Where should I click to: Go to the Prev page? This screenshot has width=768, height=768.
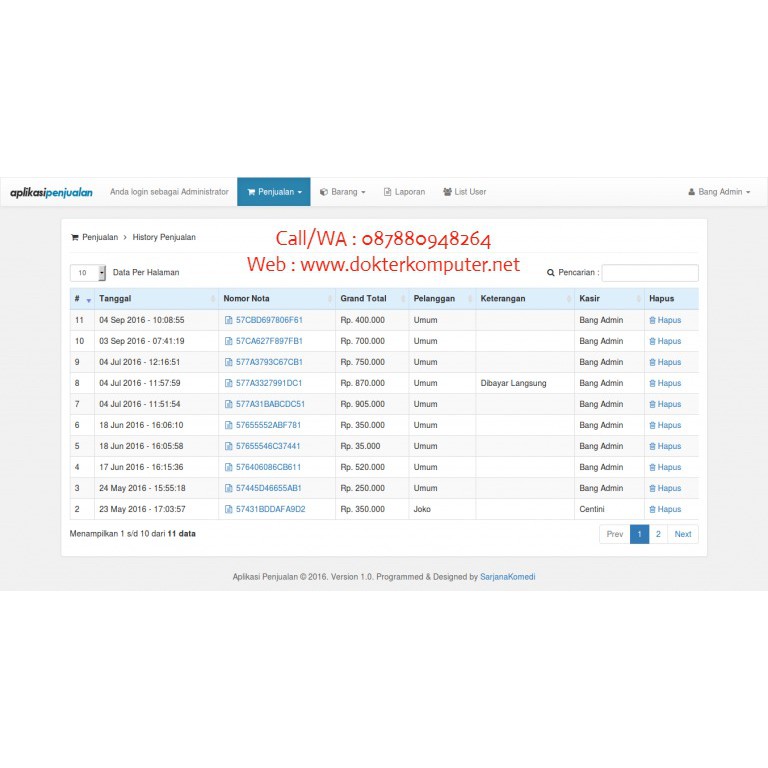[615, 534]
